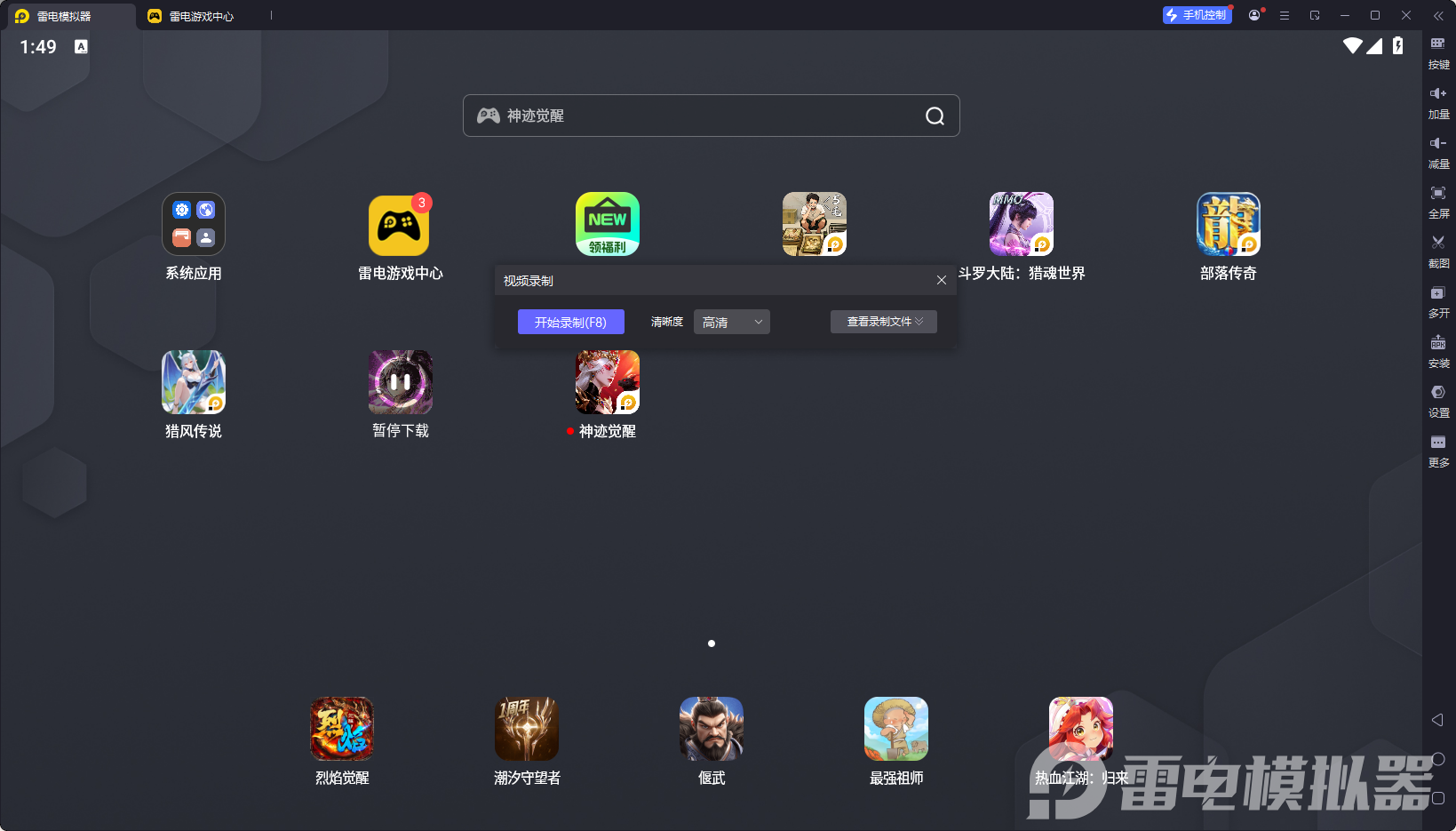Click 开始录制(F8) to start recording

pyautogui.click(x=571, y=322)
